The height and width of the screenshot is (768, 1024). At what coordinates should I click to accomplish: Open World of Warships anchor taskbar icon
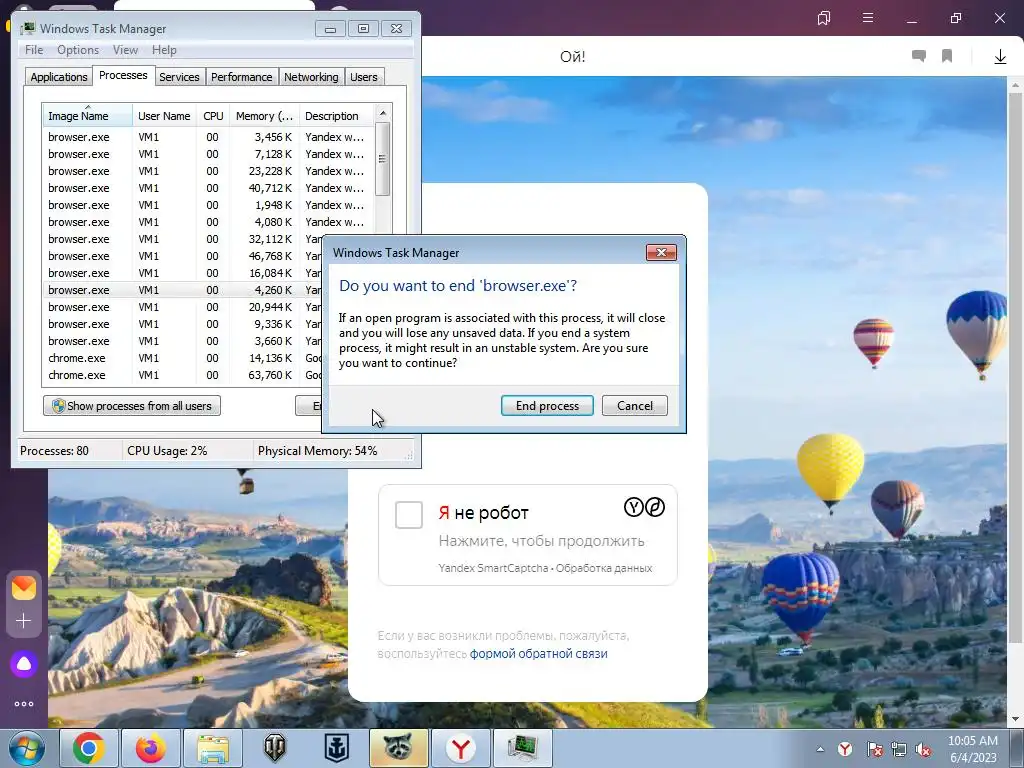click(337, 748)
